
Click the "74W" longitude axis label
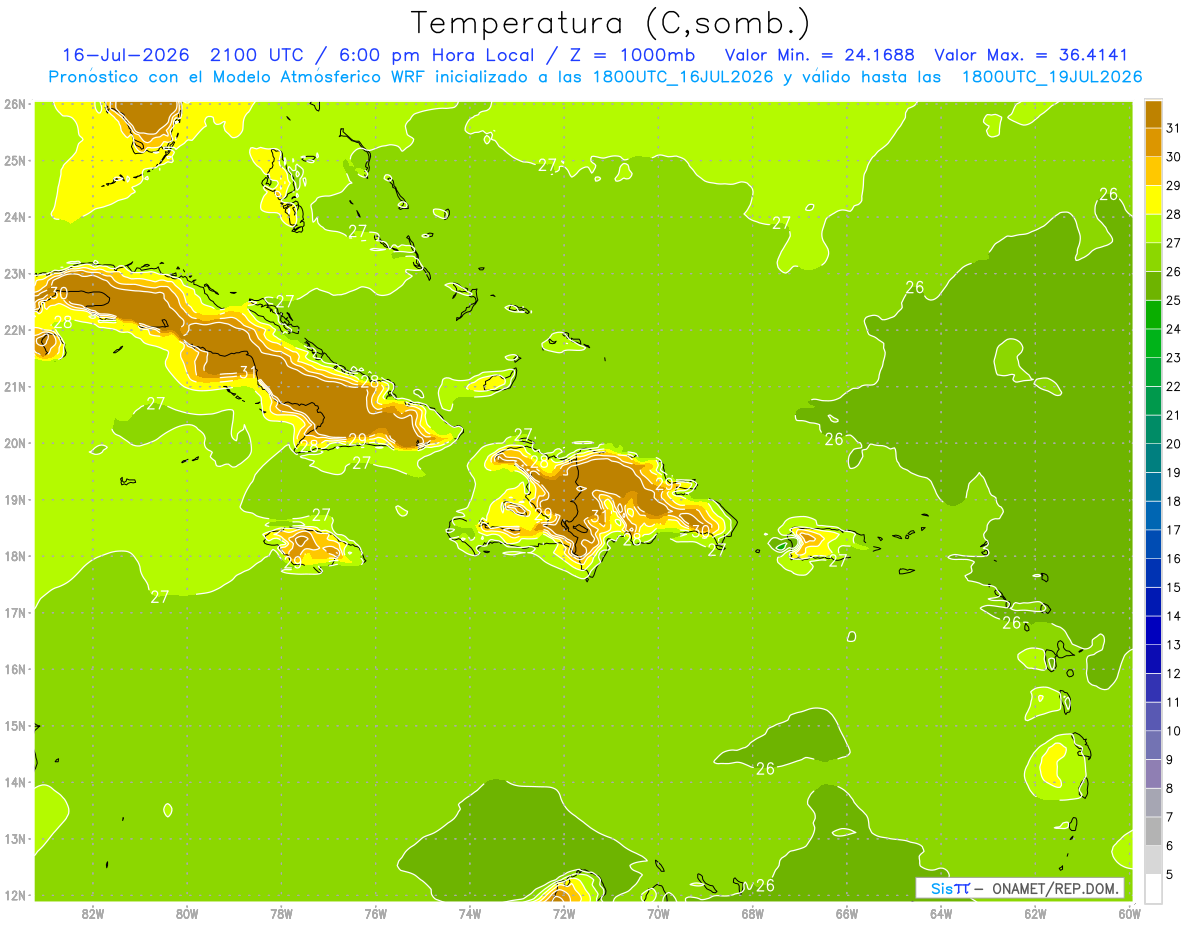tap(470, 913)
